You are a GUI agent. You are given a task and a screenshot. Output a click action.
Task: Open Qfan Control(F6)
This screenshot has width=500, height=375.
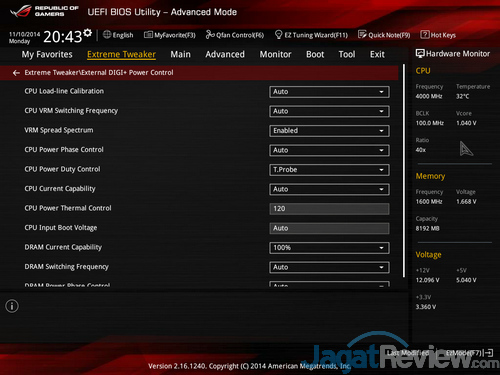pyautogui.click(x=235, y=35)
